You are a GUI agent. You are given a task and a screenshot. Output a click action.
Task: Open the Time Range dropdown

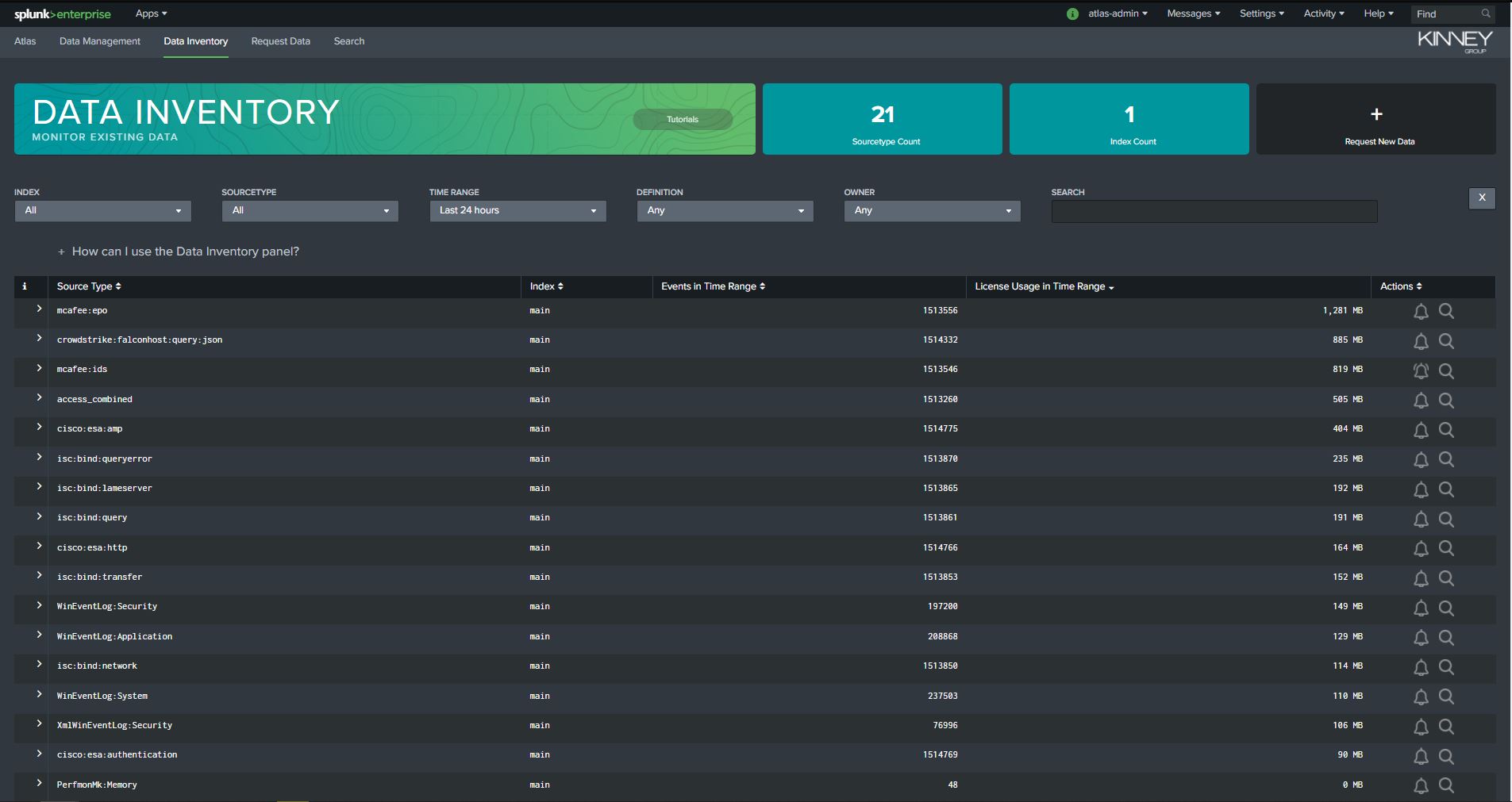(517, 211)
